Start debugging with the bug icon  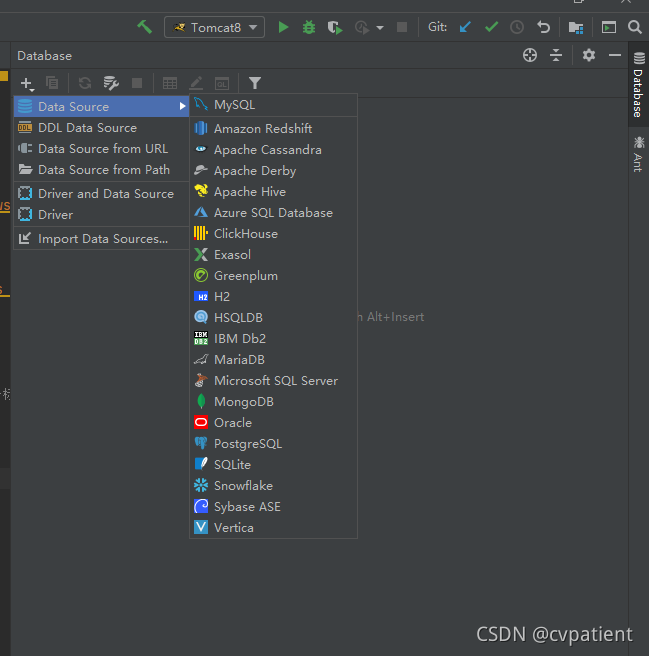pos(309,28)
